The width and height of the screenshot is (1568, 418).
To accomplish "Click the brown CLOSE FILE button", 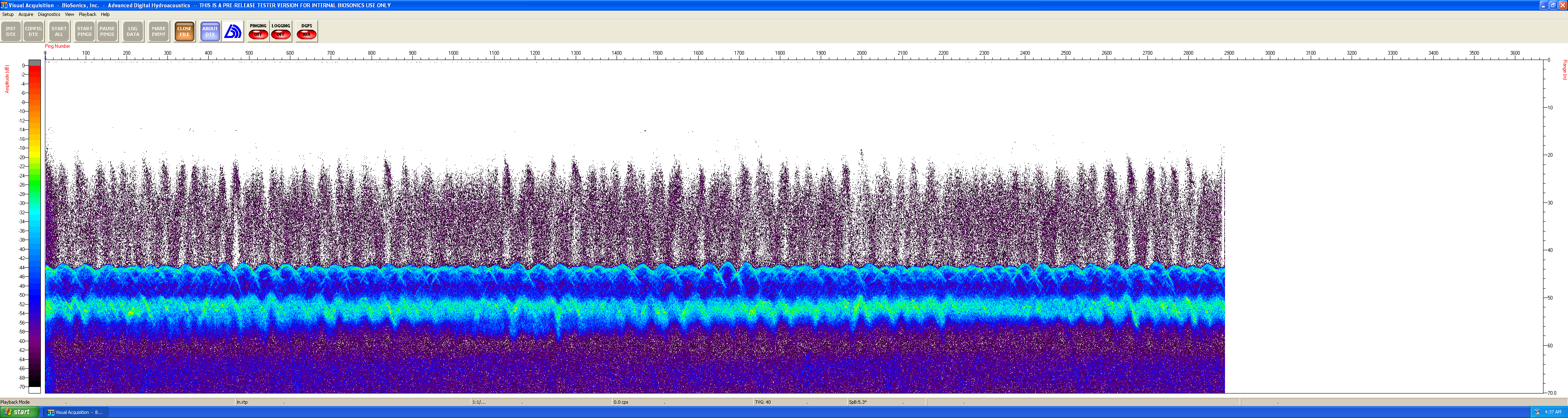I will point(185,32).
